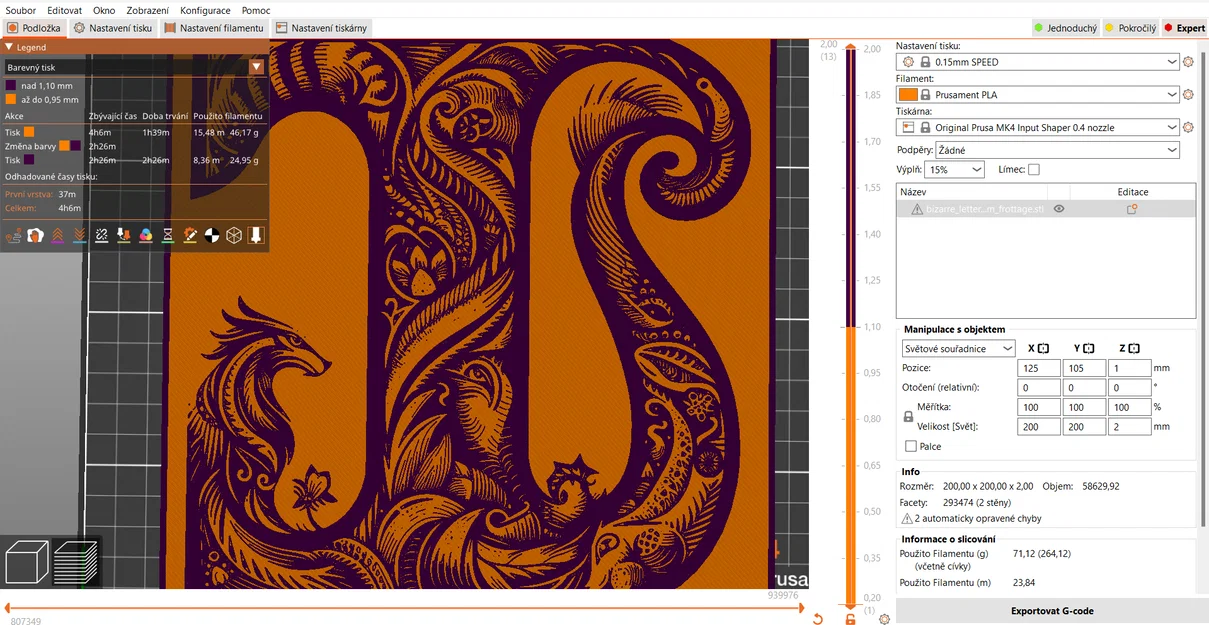
Task: Open the Okno menu
Action: (104, 10)
